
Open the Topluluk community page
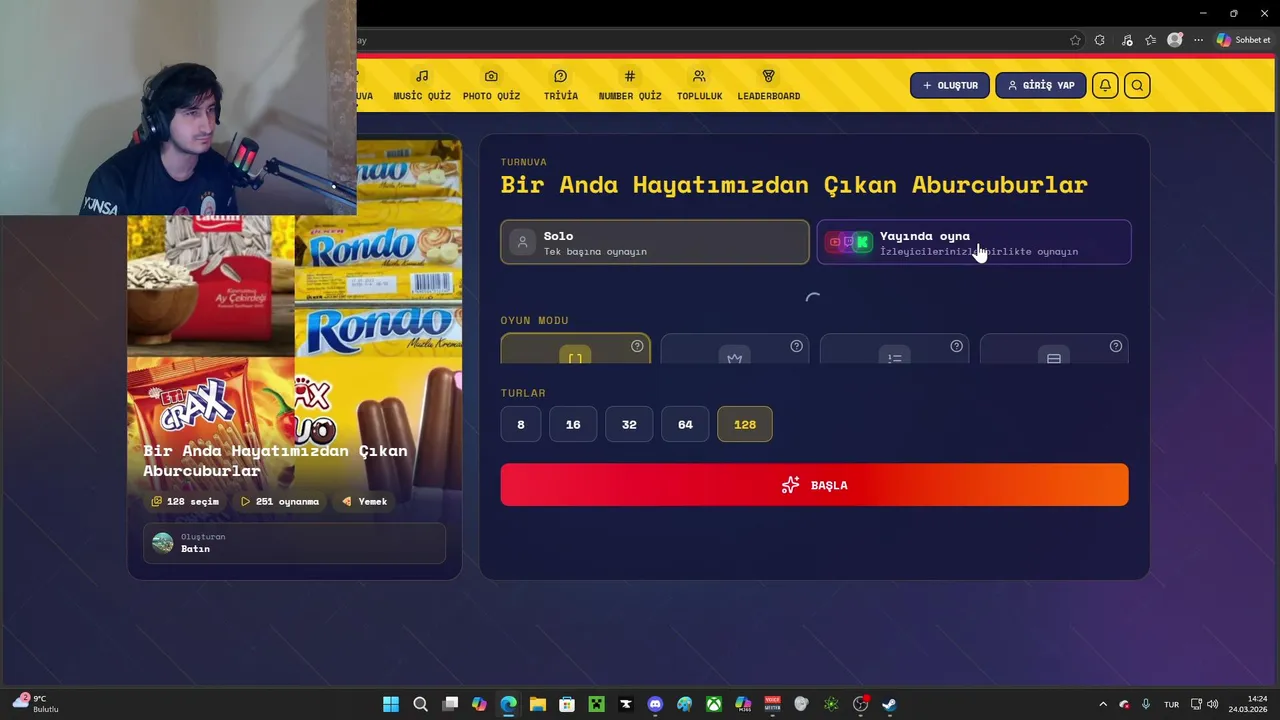click(699, 85)
